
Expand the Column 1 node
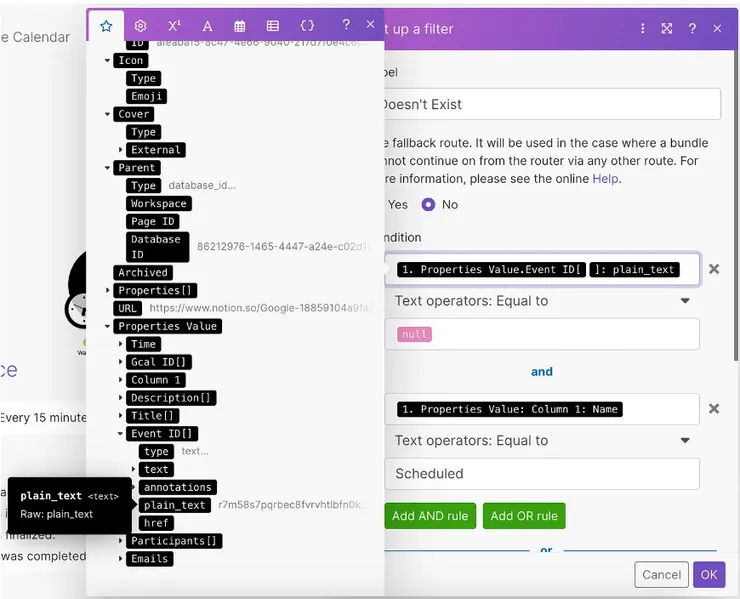(x=120, y=380)
